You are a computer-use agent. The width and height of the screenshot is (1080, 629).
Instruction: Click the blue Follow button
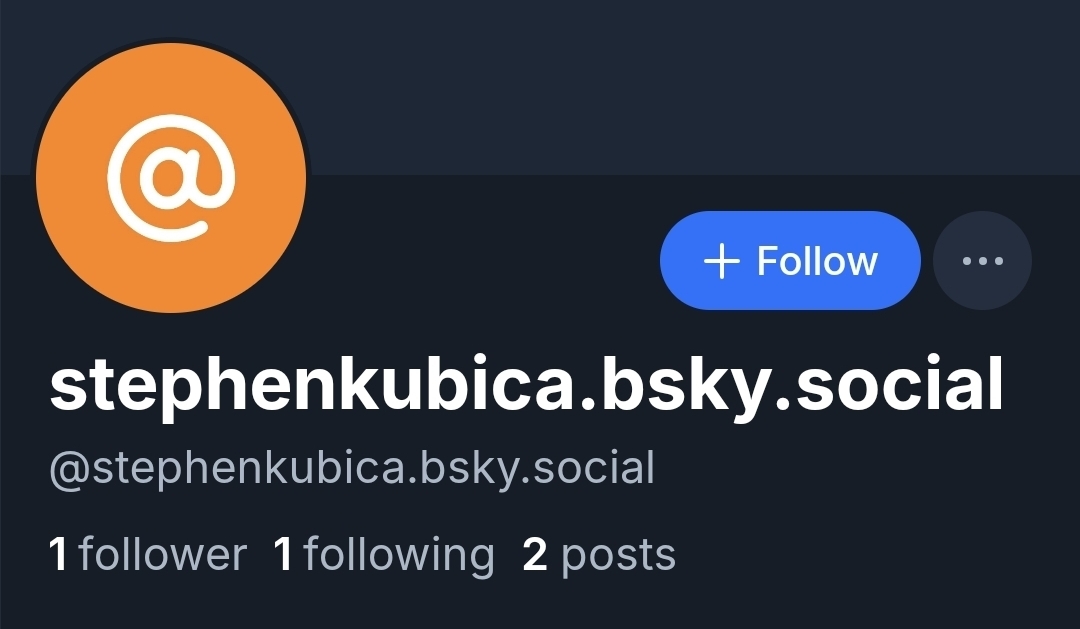(790, 260)
